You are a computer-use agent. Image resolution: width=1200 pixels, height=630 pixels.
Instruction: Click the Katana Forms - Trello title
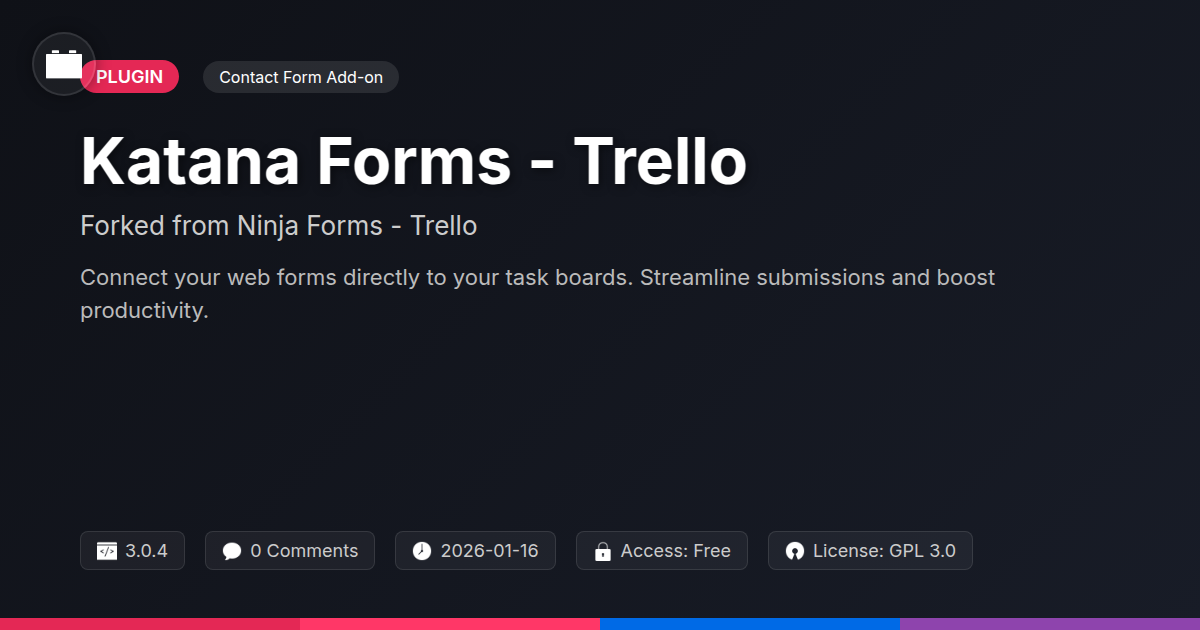413,162
